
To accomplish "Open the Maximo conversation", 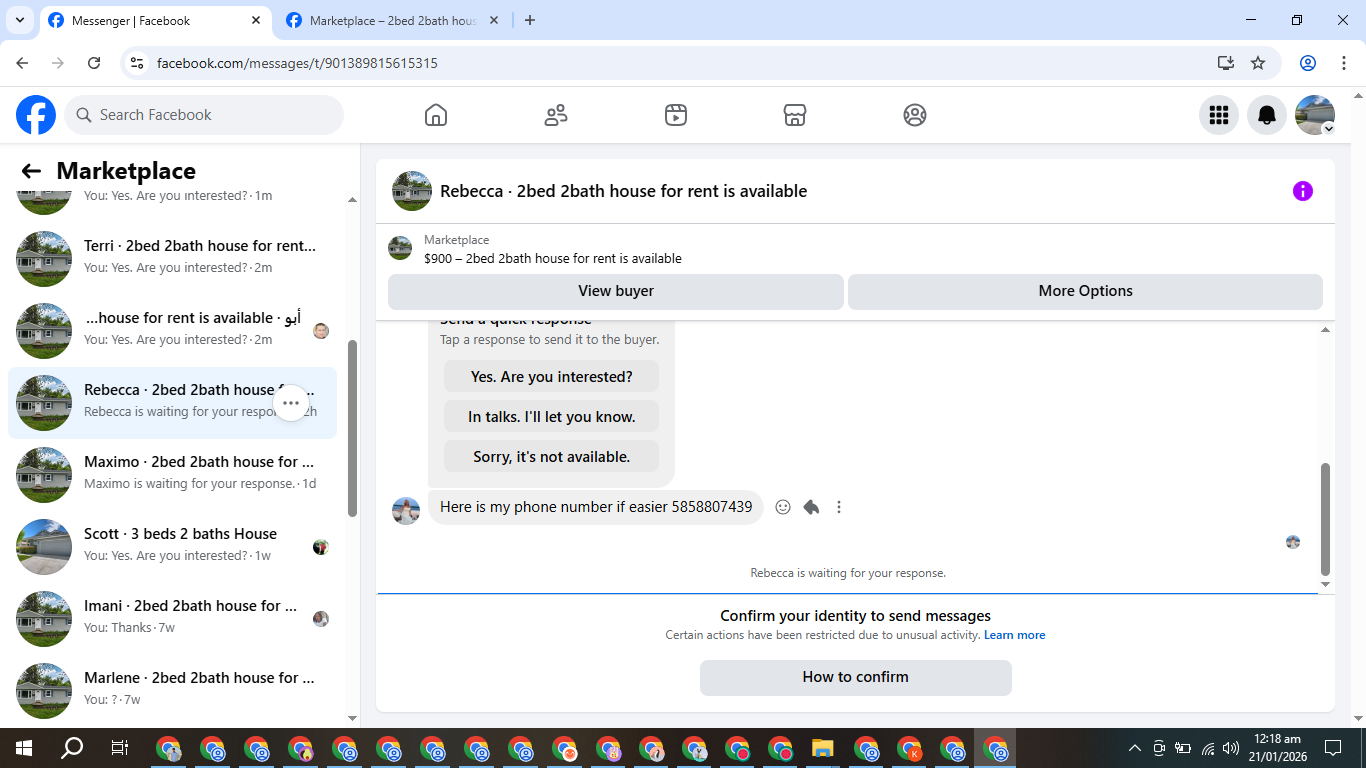I will tap(172, 475).
